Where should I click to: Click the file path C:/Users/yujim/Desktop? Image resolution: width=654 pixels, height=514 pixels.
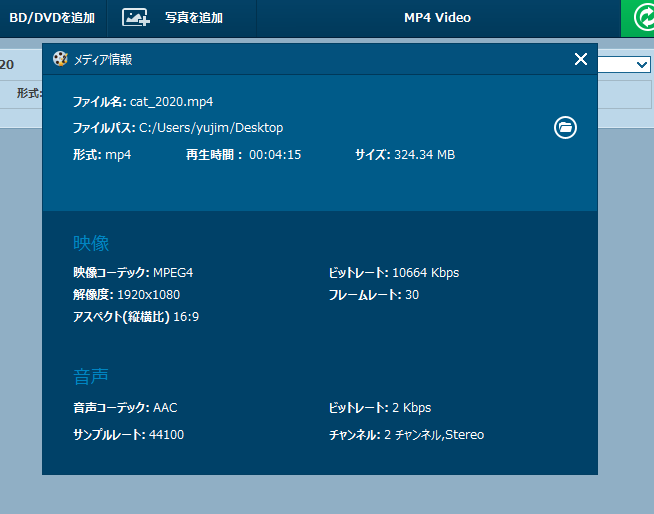pyautogui.click(x=211, y=128)
